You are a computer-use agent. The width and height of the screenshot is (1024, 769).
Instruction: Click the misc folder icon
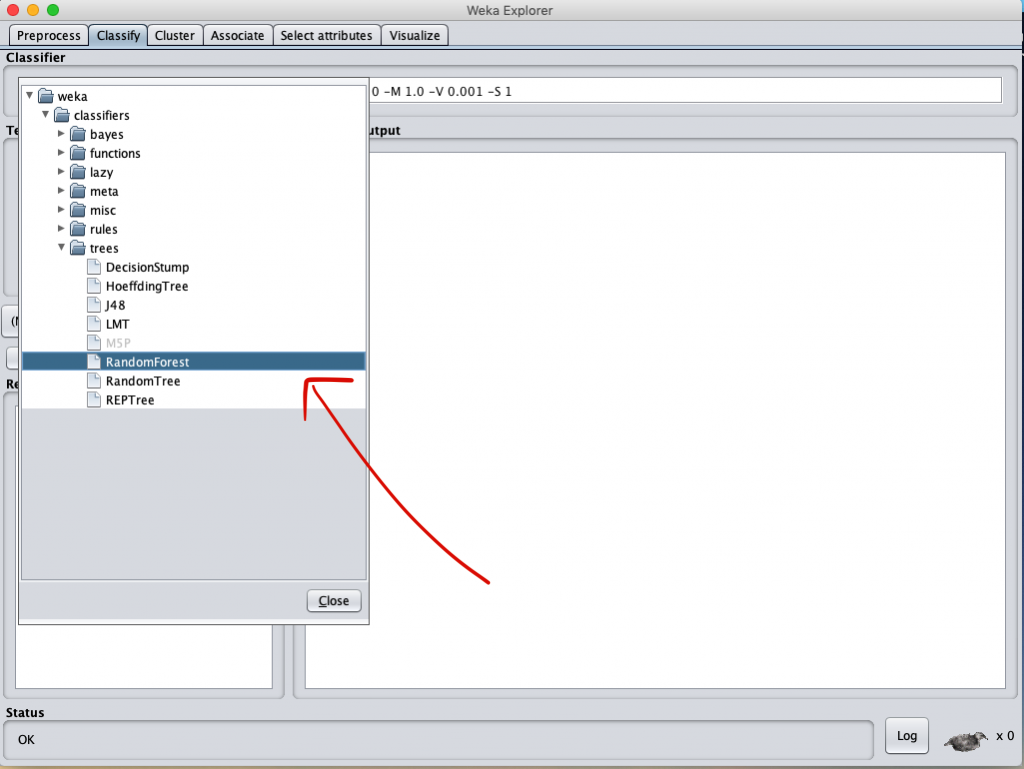click(x=78, y=210)
